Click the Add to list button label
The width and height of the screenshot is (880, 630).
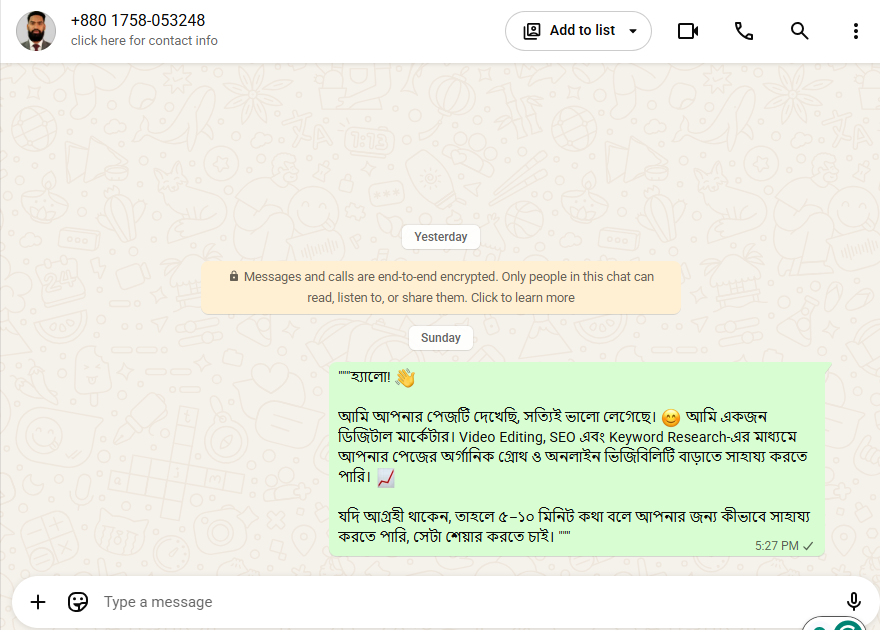pos(582,30)
